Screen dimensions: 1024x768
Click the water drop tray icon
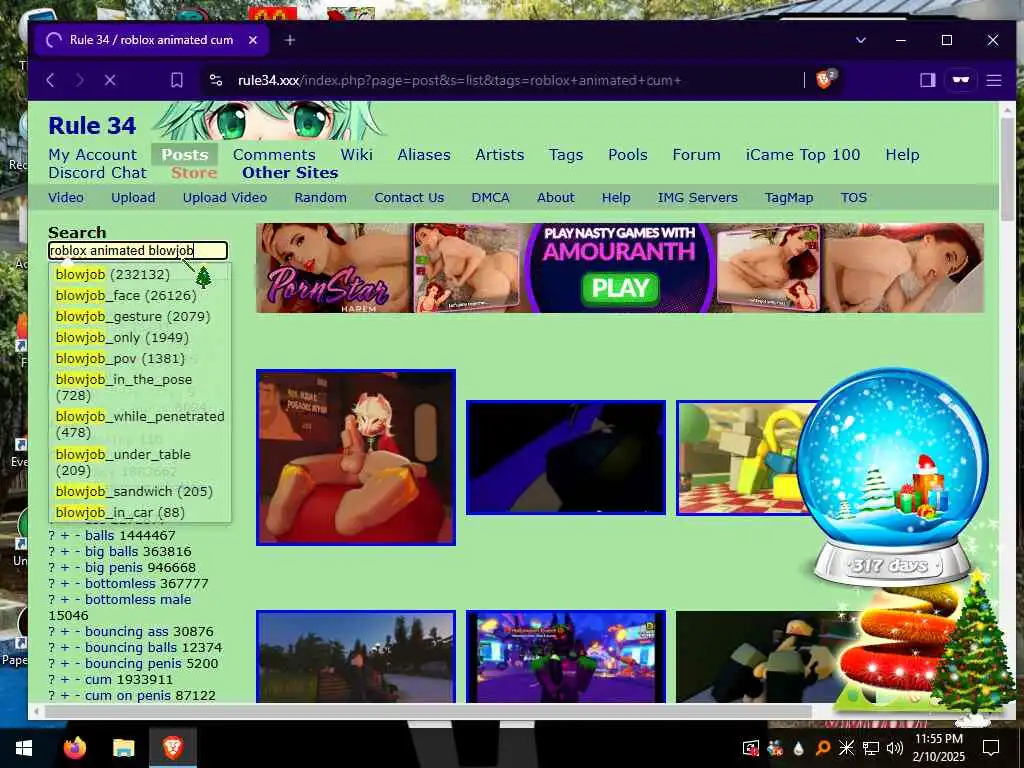click(799, 748)
